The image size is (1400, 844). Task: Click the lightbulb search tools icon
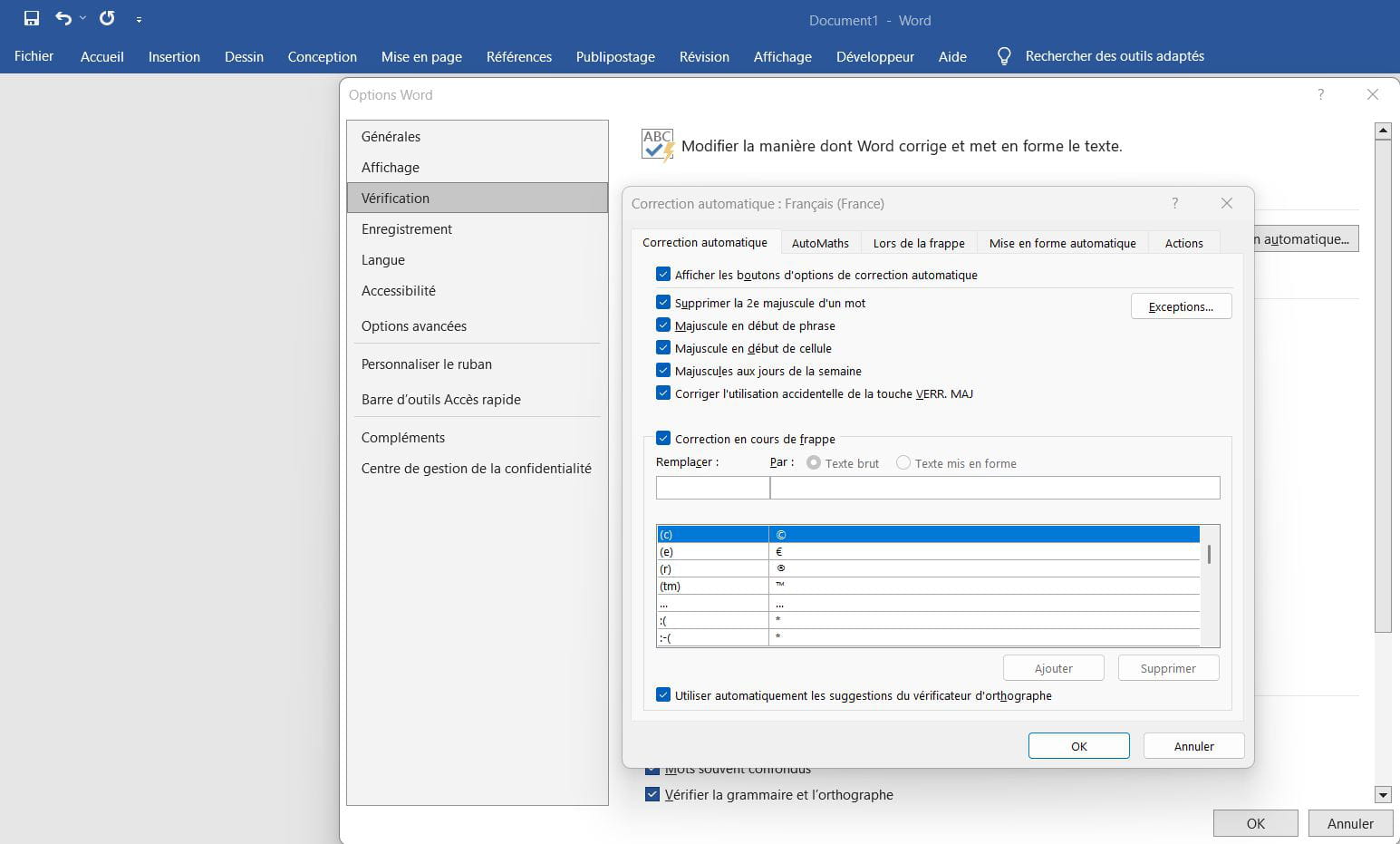click(x=1004, y=56)
